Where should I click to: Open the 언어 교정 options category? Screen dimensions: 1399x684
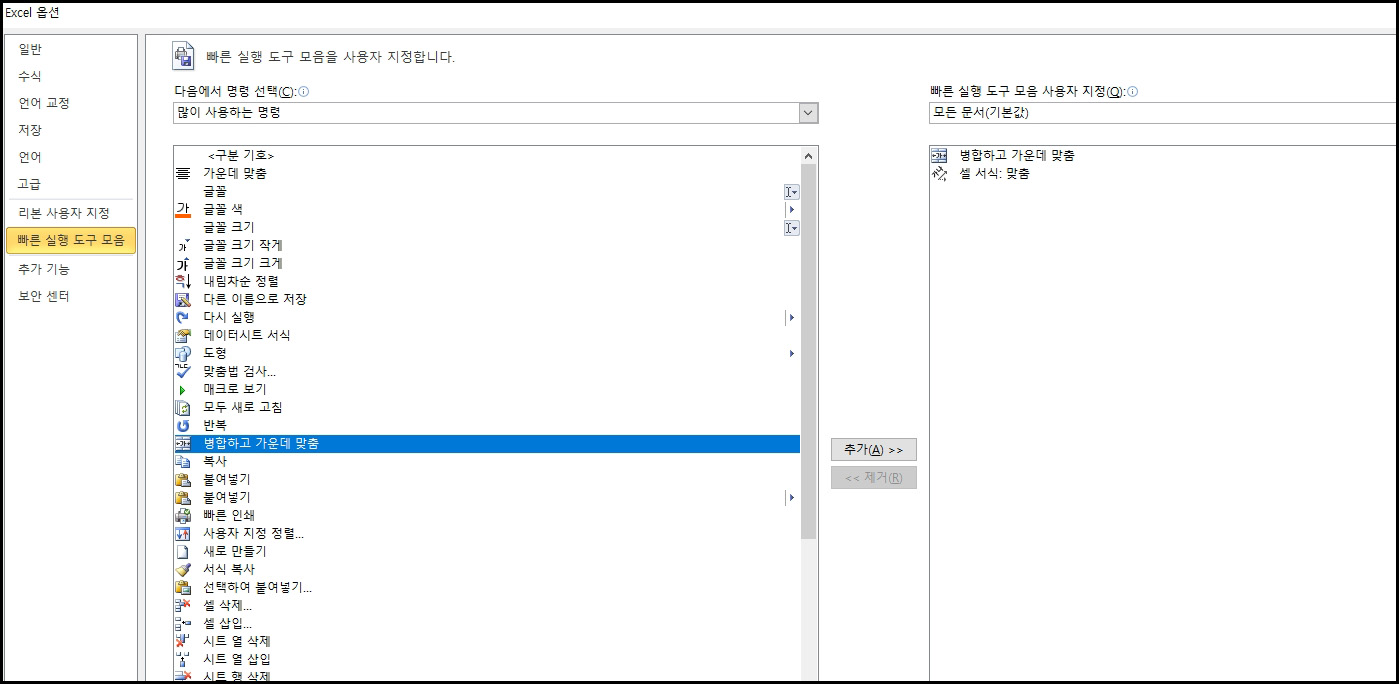point(71,103)
